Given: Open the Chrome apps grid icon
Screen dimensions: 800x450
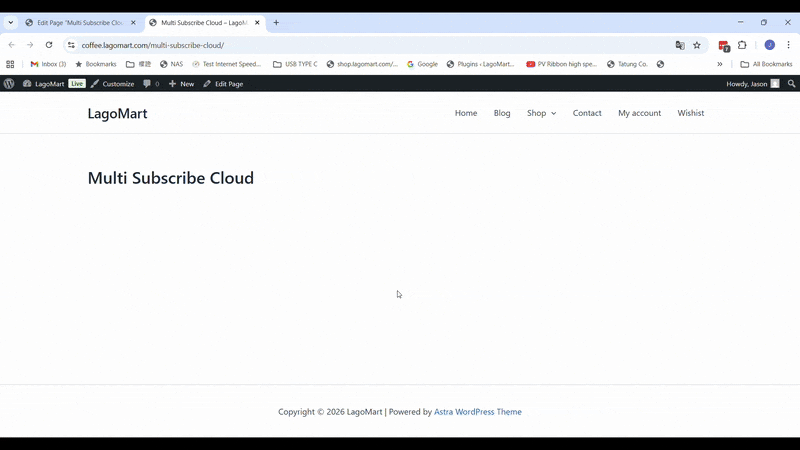Looking at the screenshot, I should click(10, 64).
